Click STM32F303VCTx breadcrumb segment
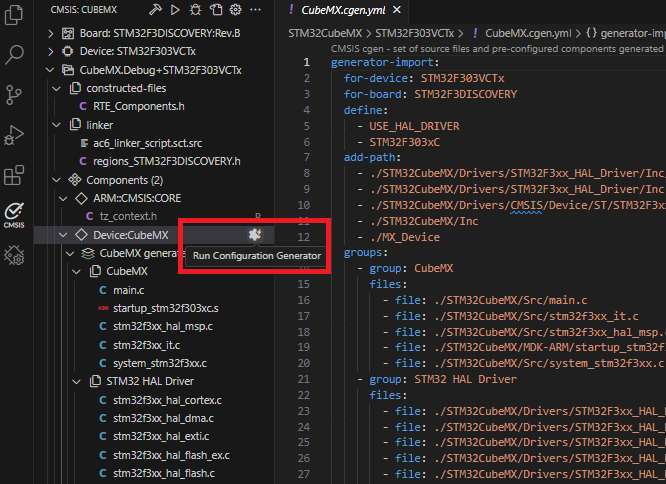This screenshot has width=666, height=484. point(414,34)
